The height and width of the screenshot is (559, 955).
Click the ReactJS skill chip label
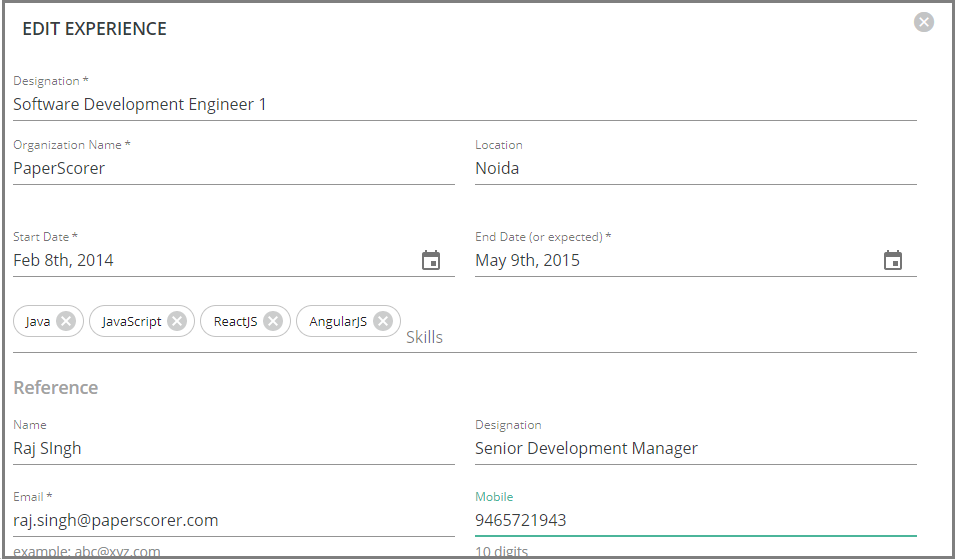click(235, 321)
